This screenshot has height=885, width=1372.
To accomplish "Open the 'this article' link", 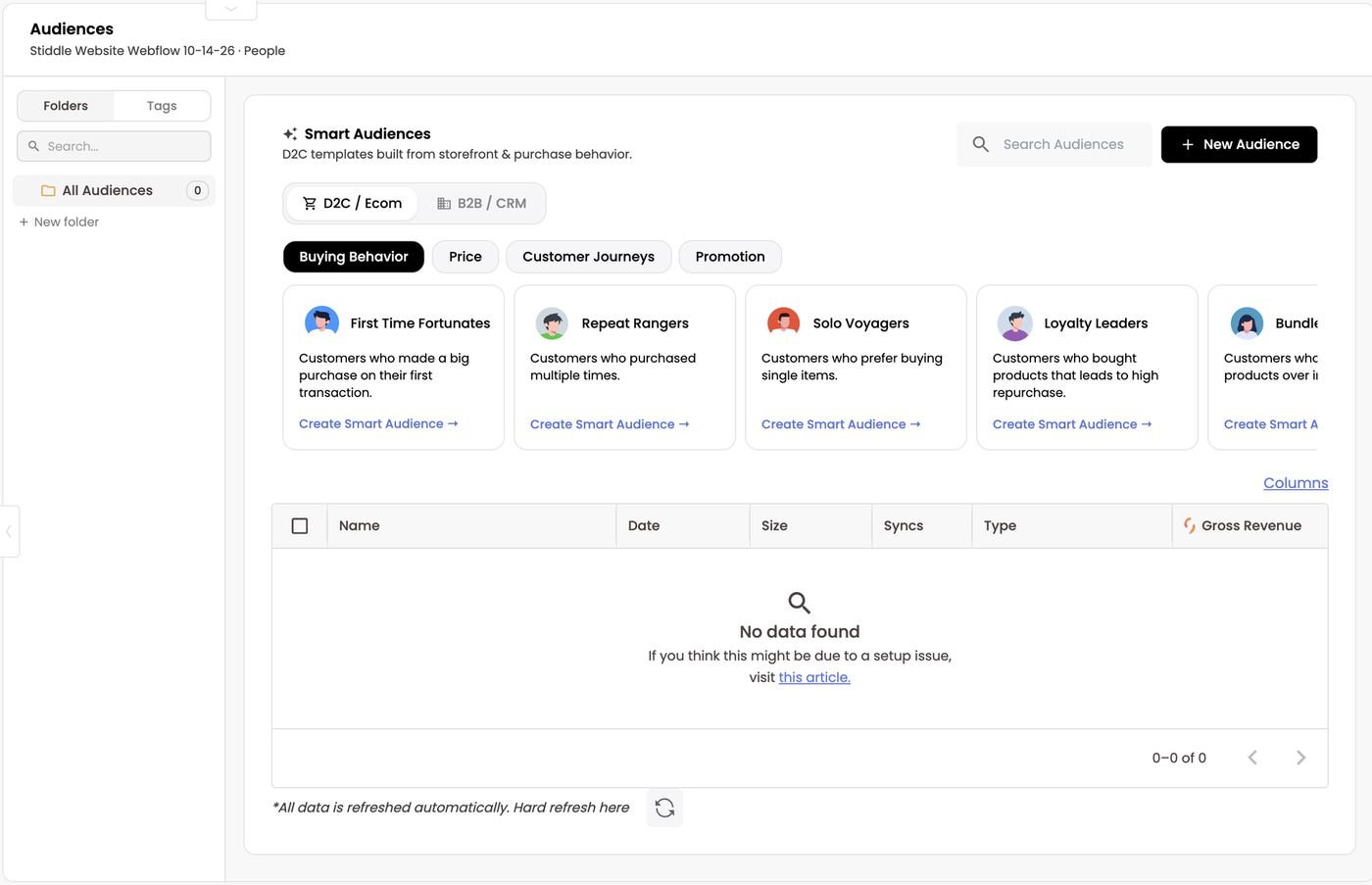I will point(814,677).
